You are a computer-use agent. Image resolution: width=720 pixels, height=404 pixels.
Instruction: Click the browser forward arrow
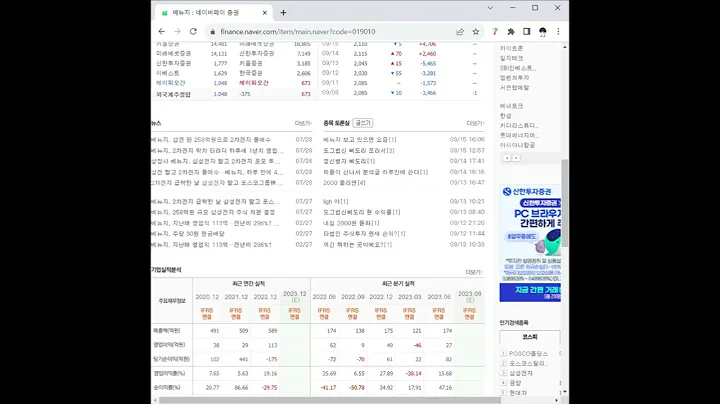click(177, 32)
